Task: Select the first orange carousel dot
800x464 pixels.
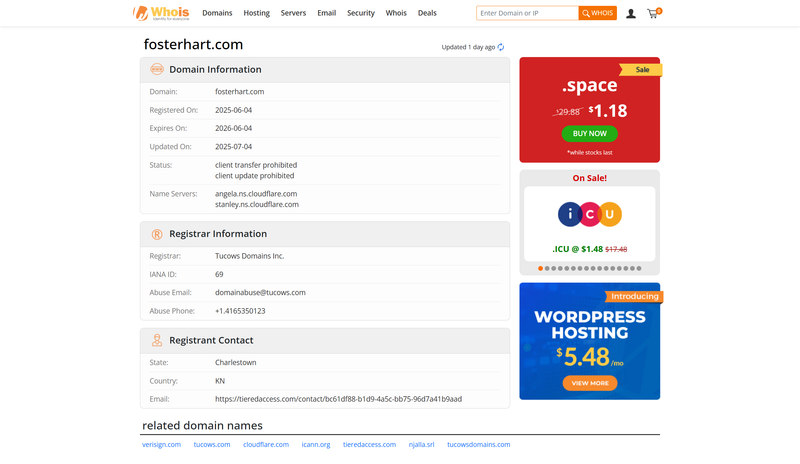Action: pyautogui.click(x=540, y=268)
